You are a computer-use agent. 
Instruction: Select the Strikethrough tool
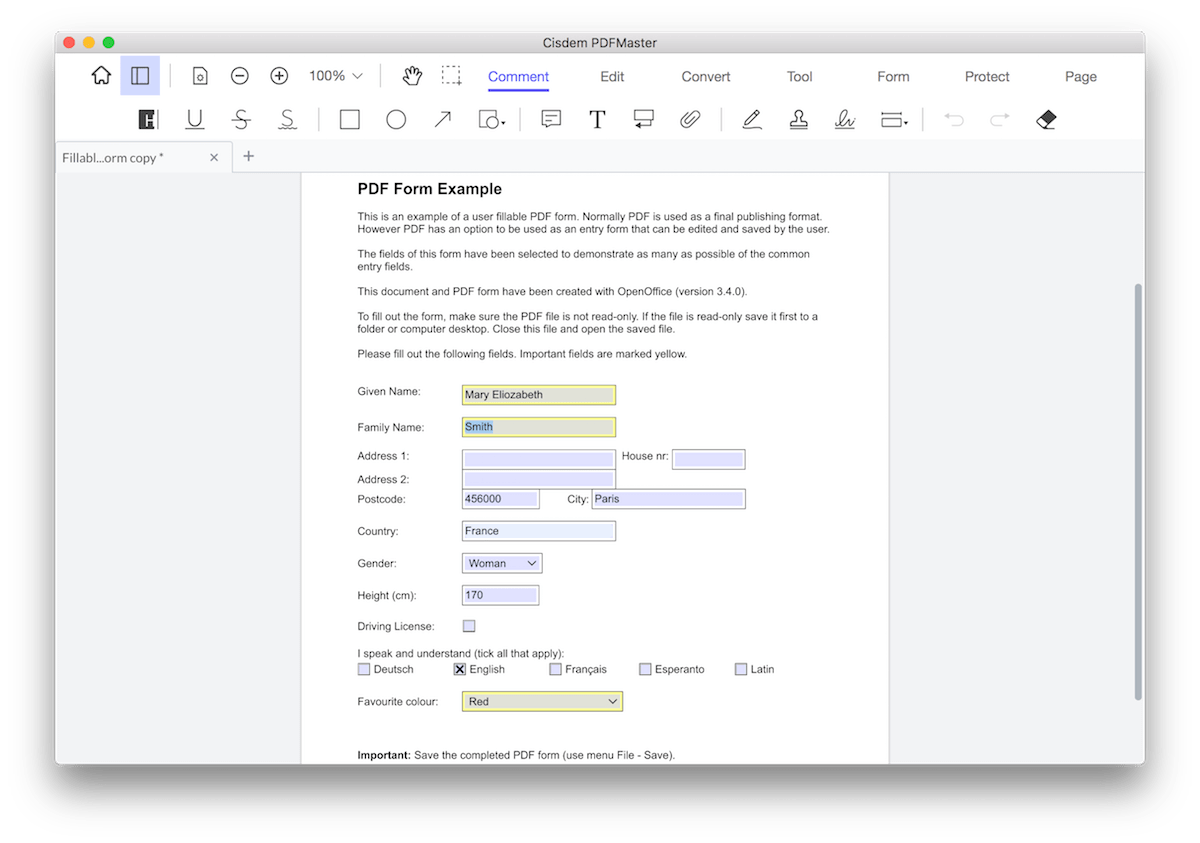(241, 120)
